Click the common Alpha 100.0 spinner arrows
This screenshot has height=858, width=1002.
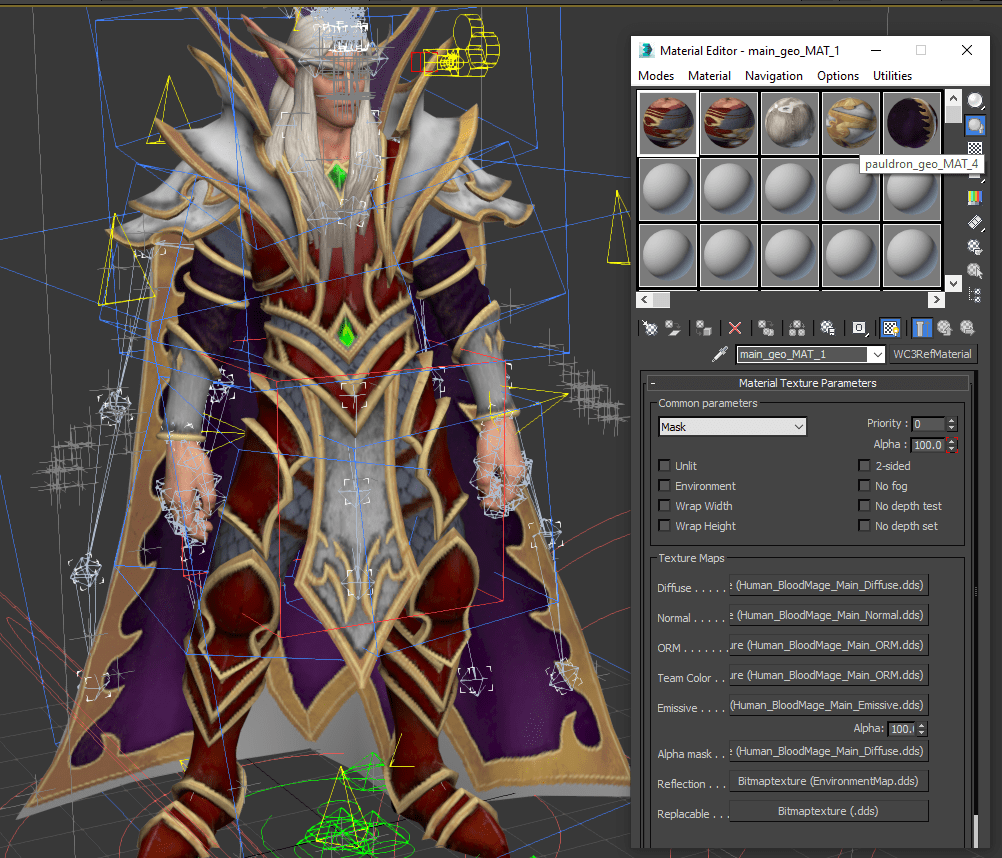click(952, 445)
